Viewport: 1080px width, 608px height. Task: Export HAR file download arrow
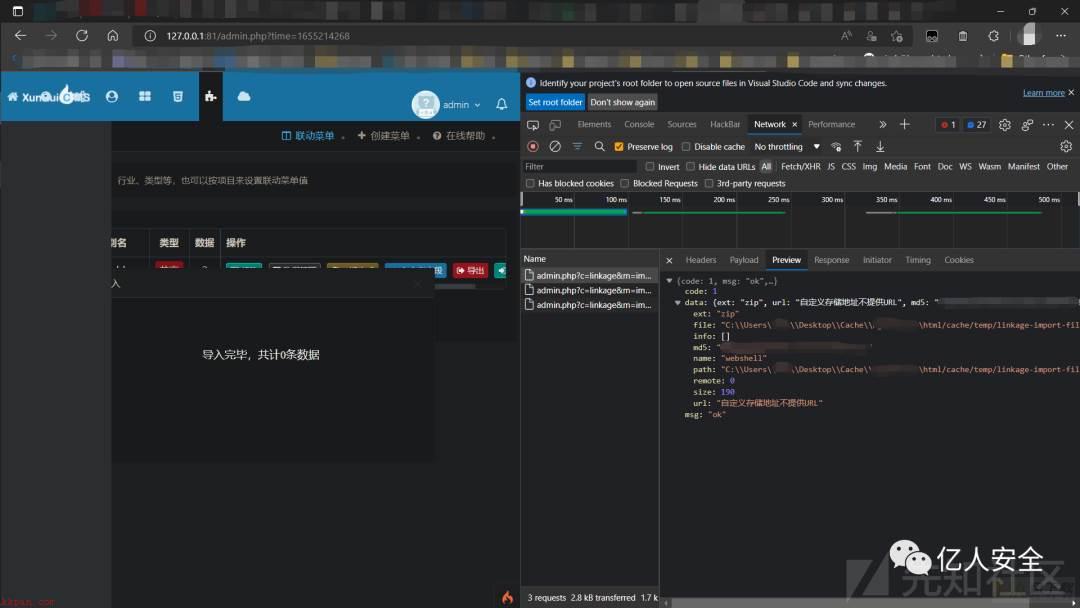click(x=880, y=147)
